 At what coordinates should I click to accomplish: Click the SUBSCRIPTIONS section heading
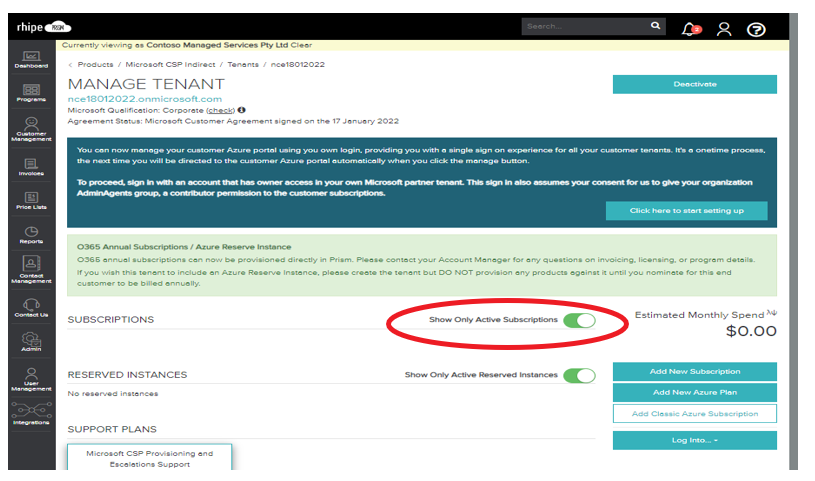pyautogui.click(x=111, y=320)
